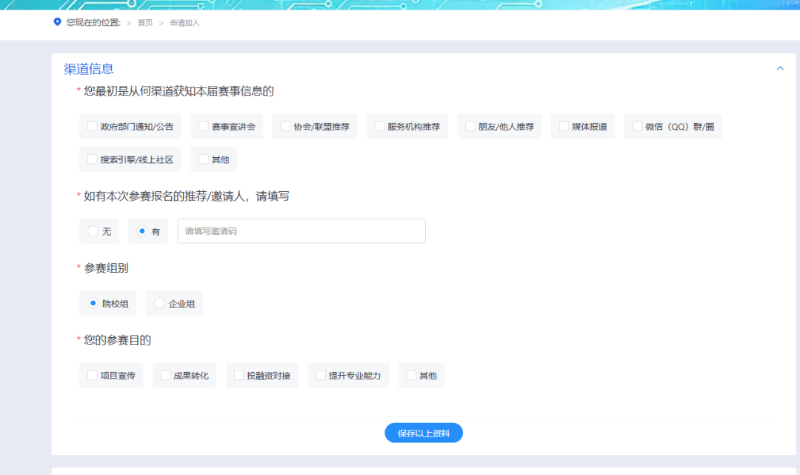The image size is (800, 475).
Task: Tick the 协会/联盟推荐 checkbox
Action: coord(286,127)
